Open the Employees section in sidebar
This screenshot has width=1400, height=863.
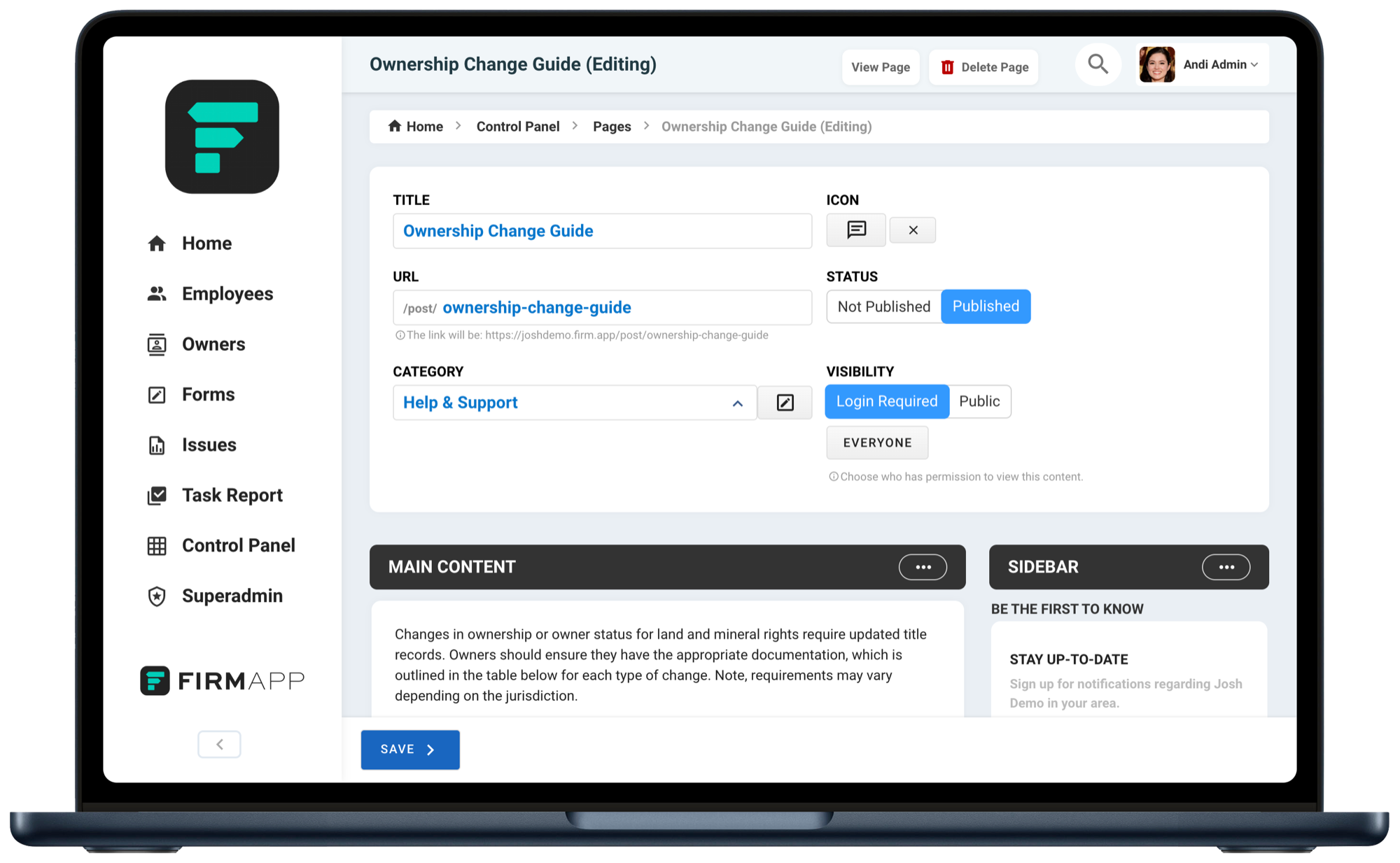tap(227, 293)
